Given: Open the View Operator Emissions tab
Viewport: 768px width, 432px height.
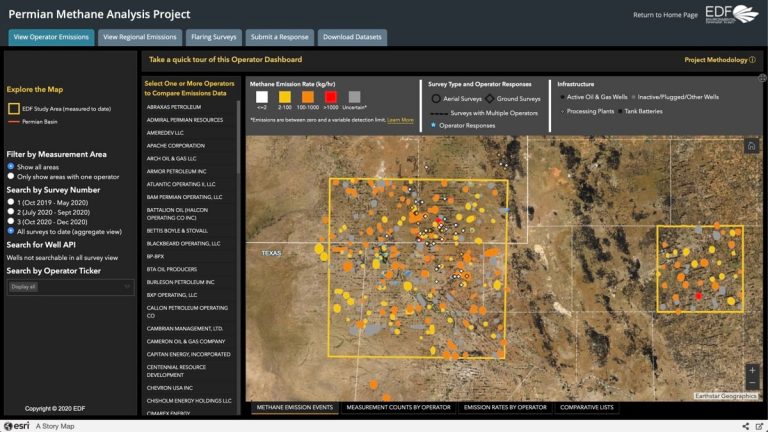Looking at the screenshot, I should tap(51, 37).
